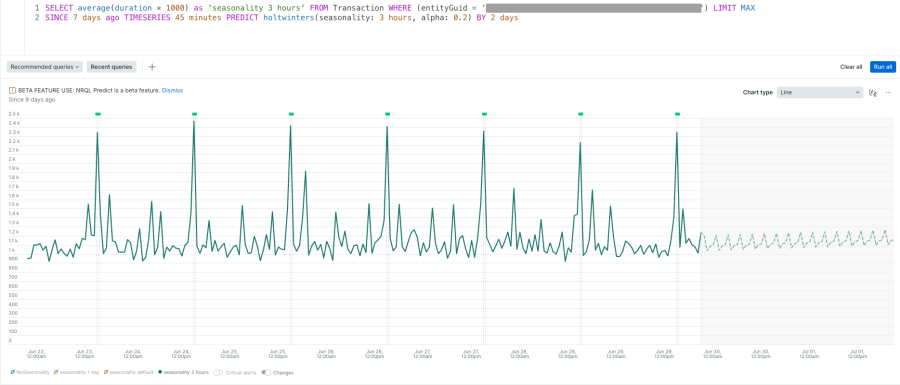The height and width of the screenshot is (385, 900).
Task: Click the NoSeasonality legend icon
Action: click(x=13, y=372)
